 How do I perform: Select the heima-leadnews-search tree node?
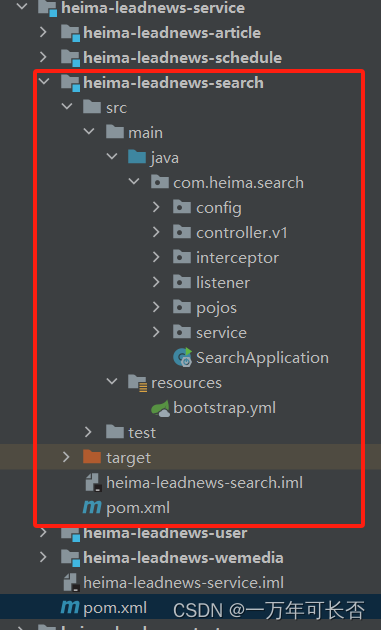(174, 82)
